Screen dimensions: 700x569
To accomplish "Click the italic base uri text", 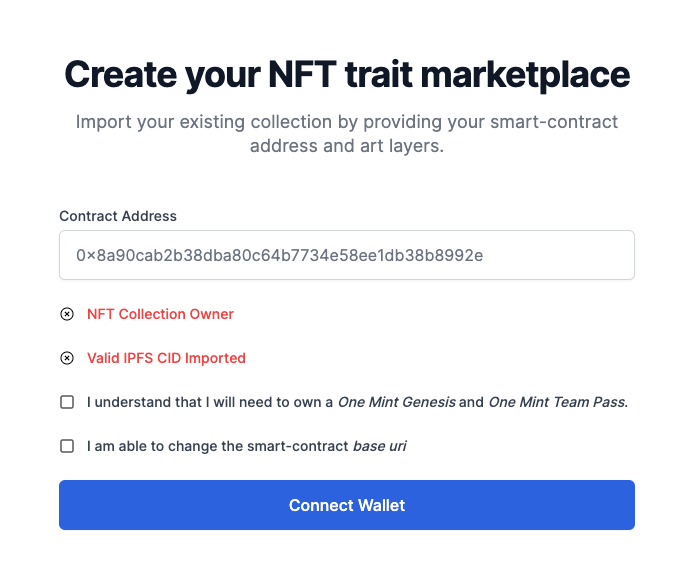I will (379, 446).
